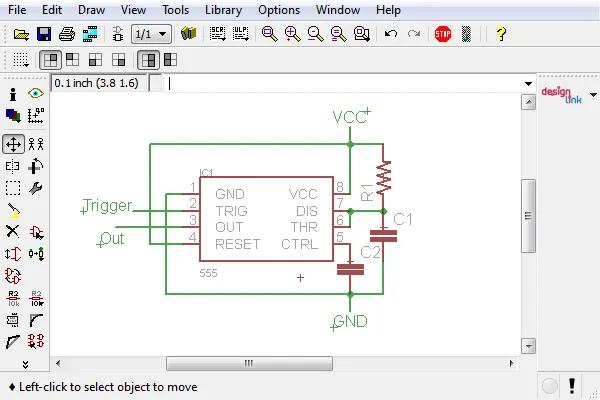
Task: Expand more tools double chevron
Action: tap(25, 364)
